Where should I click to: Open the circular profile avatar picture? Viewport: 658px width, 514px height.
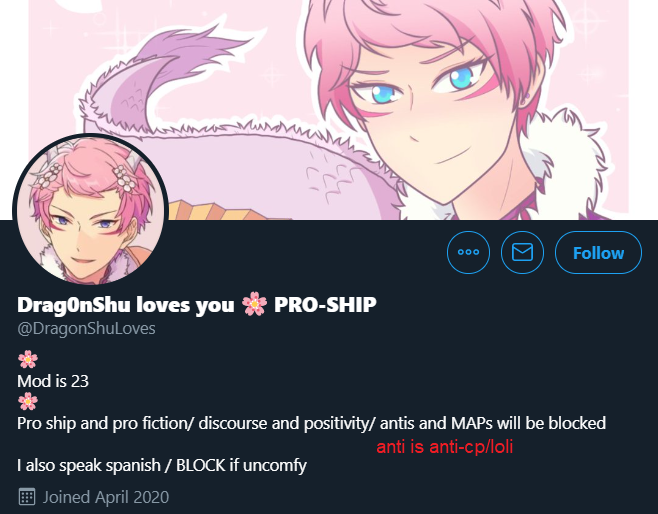tap(91, 210)
